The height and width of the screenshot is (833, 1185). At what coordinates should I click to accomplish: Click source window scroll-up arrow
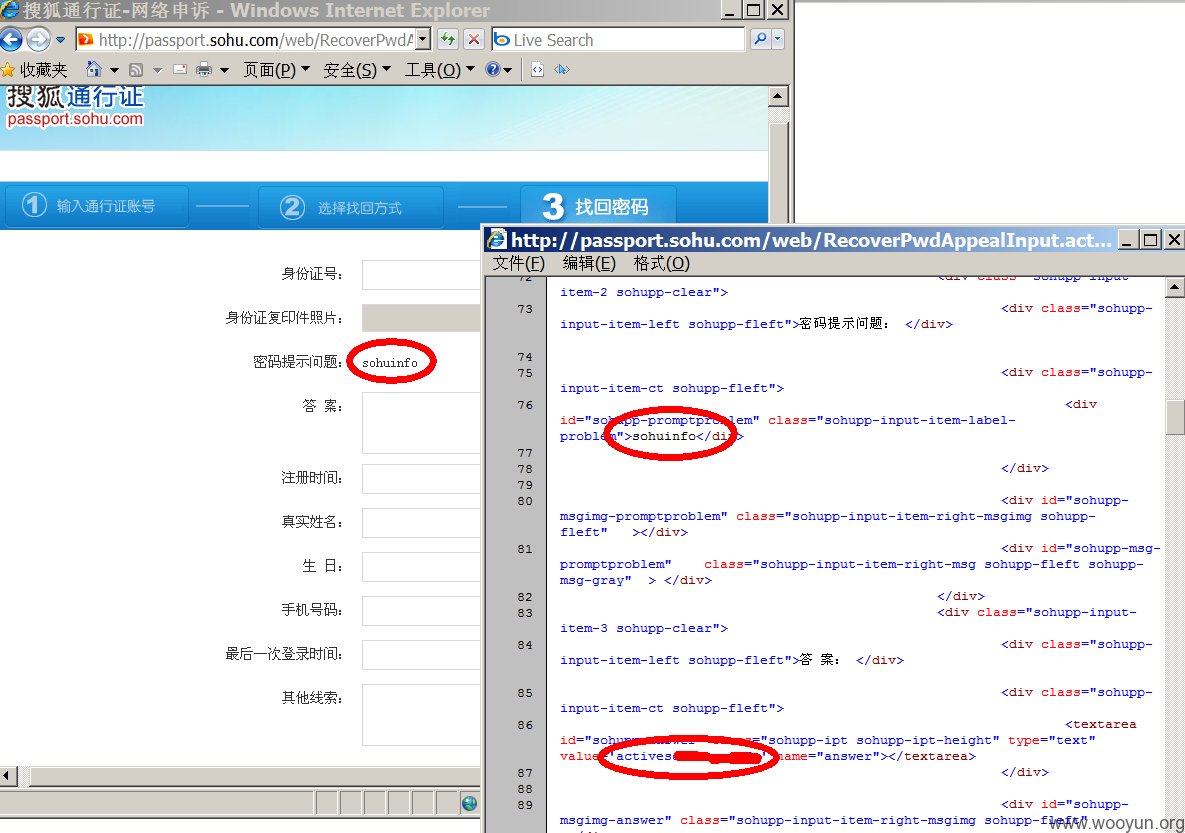1174,287
